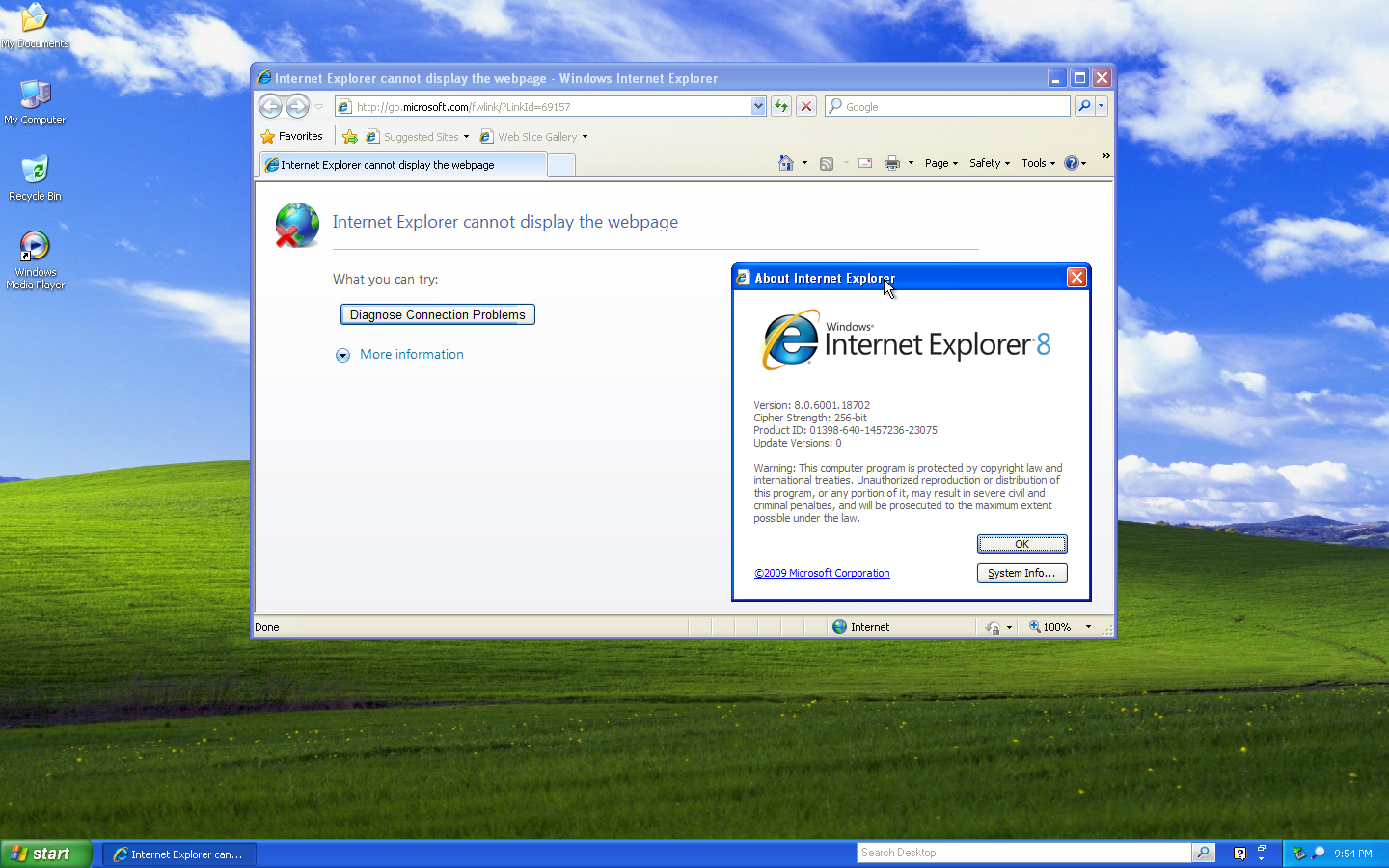This screenshot has height=868, width=1389.
Task: Click OK in About Internet Explorer dialog
Action: click(x=1021, y=544)
